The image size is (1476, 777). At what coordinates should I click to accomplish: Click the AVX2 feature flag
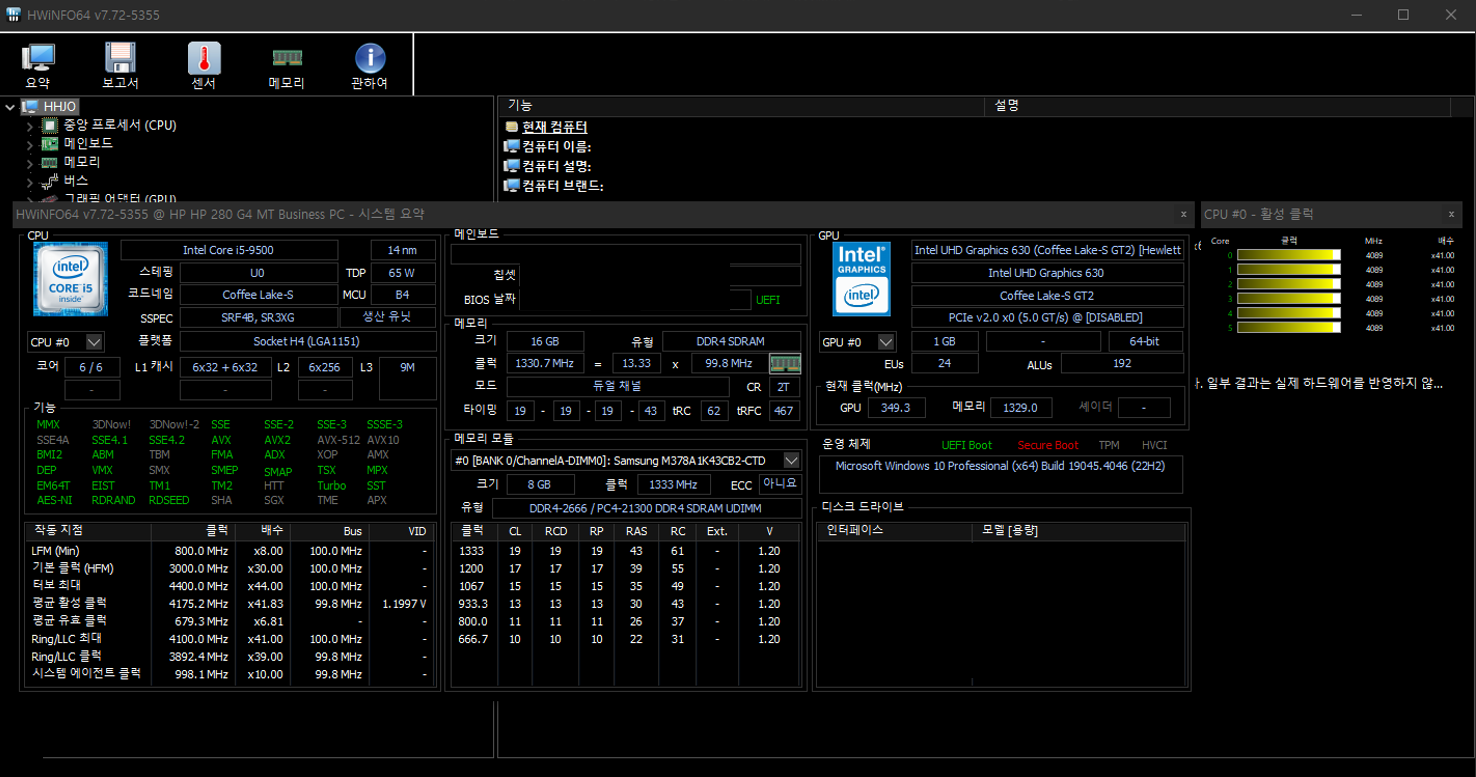coord(278,440)
